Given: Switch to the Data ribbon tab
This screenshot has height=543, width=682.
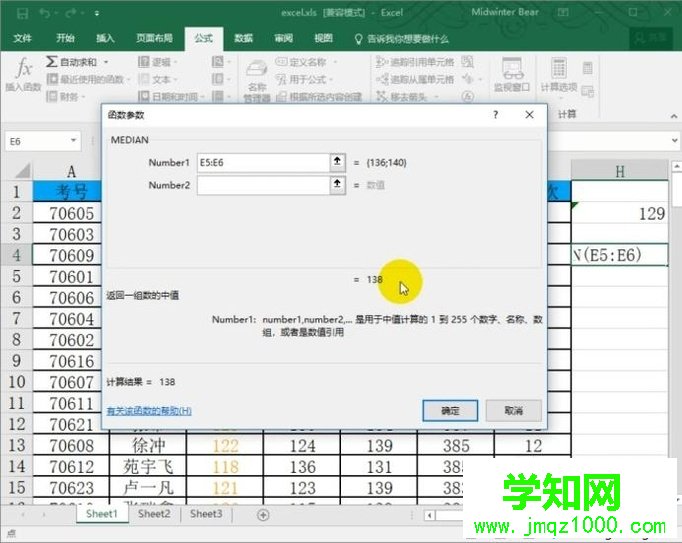Looking at the screenshot, I should point(243,38).
